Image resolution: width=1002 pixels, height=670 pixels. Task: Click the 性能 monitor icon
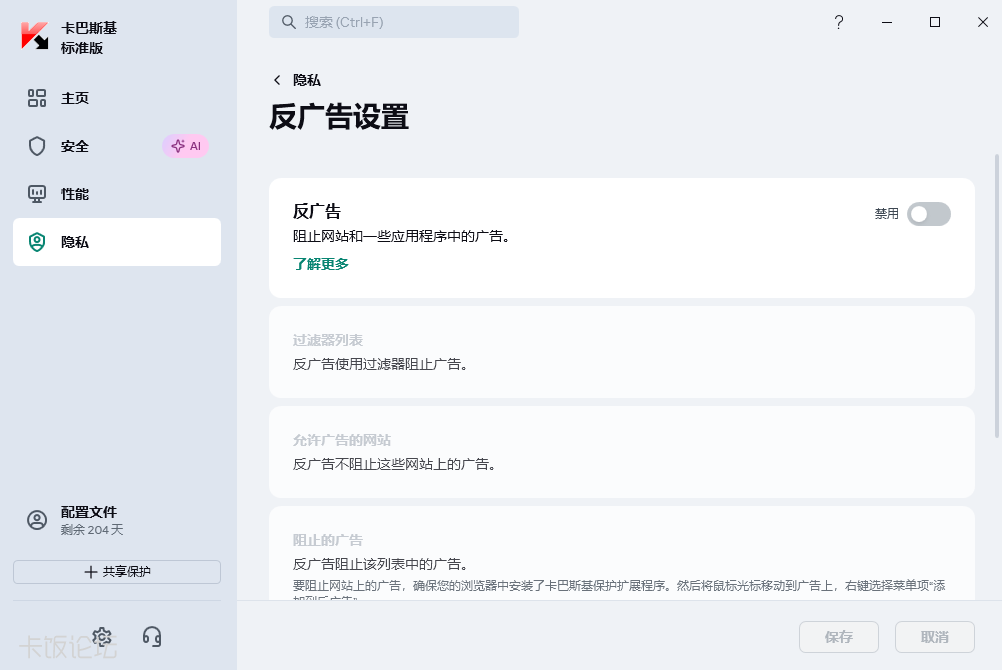[37, 194]
